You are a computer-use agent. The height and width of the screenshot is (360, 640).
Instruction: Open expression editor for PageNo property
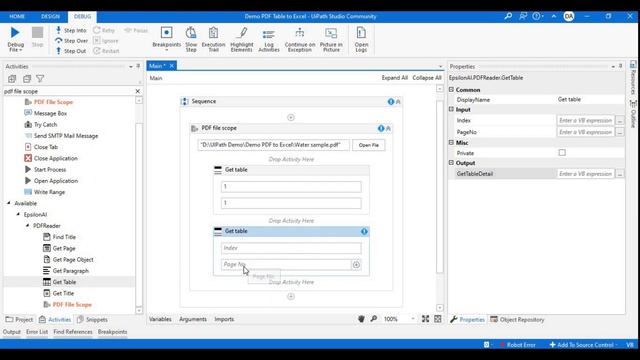coord(620,132)
